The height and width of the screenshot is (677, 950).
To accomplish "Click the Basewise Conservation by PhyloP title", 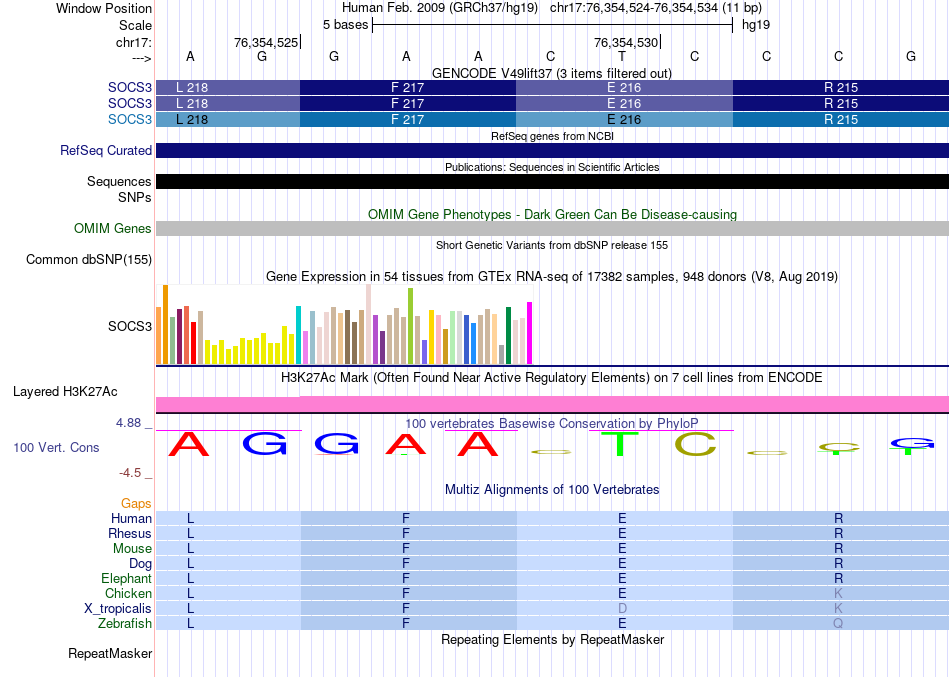I will point(552,423).
